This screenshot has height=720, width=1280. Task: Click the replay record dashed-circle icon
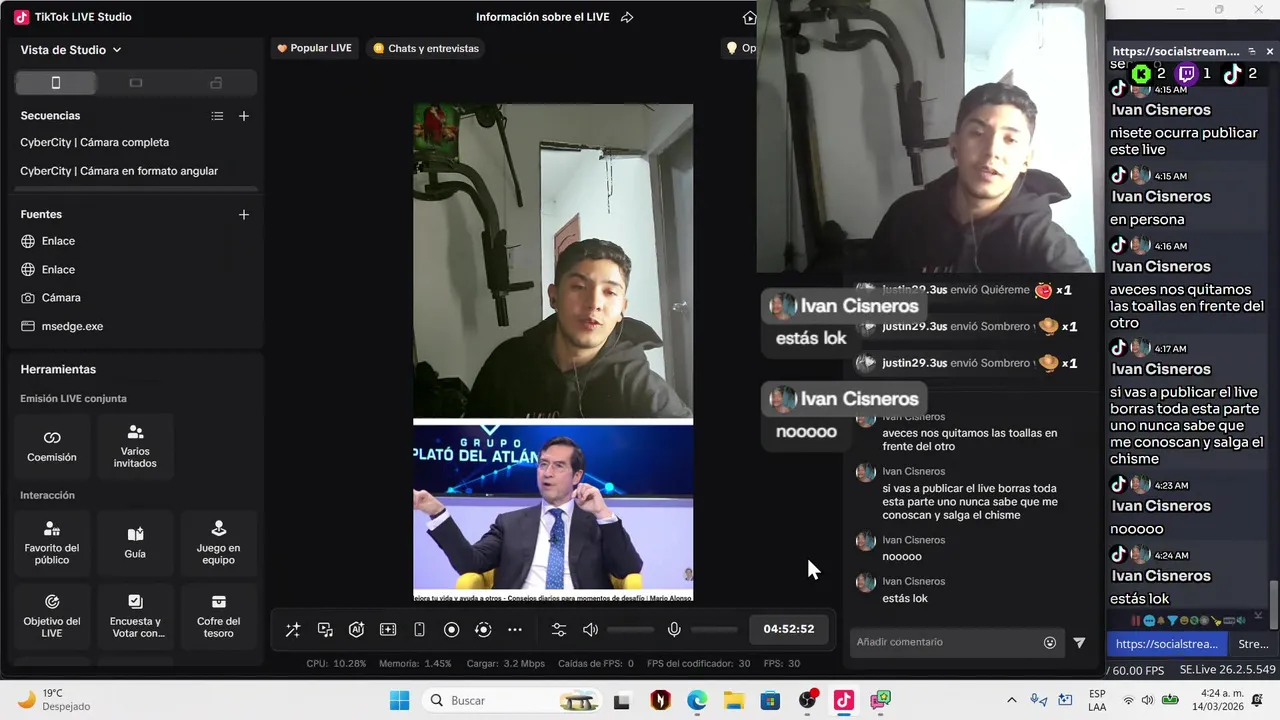(483, 630)
